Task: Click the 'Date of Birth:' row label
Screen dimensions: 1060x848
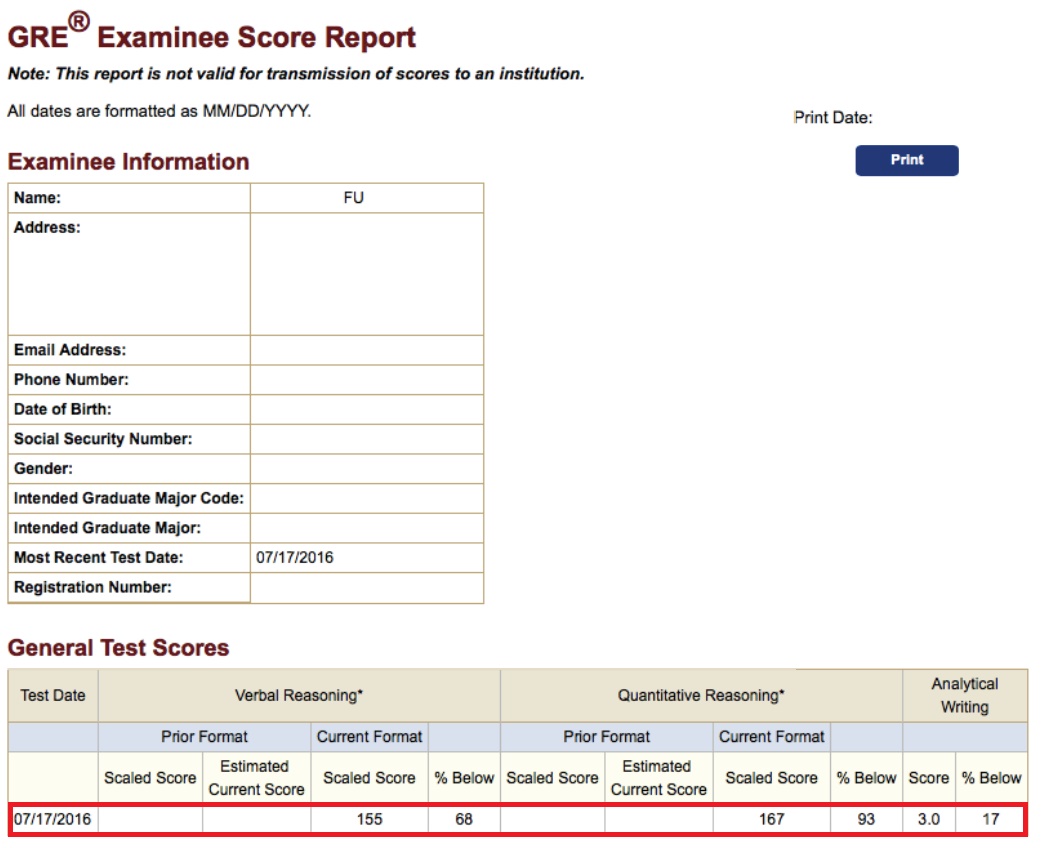Action: [x=62, y=409]
